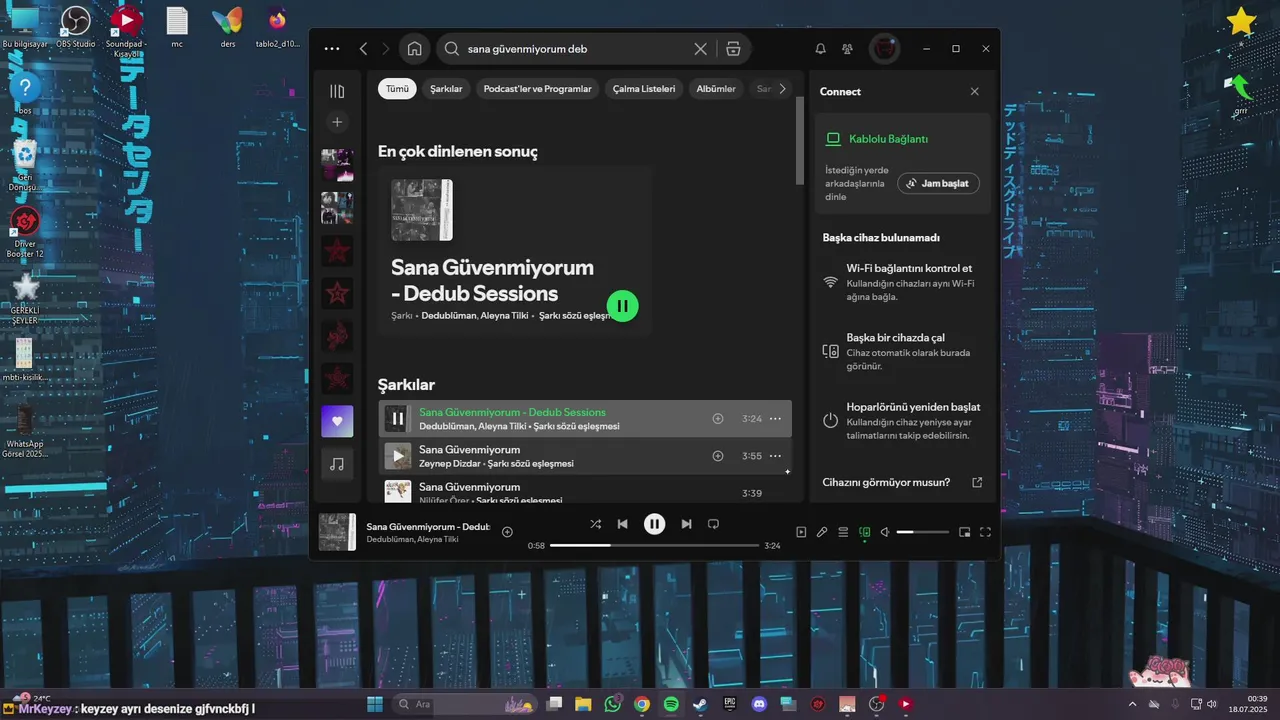
Task: Create a playlist with the plus icon
Action: (x=337, y=122)
